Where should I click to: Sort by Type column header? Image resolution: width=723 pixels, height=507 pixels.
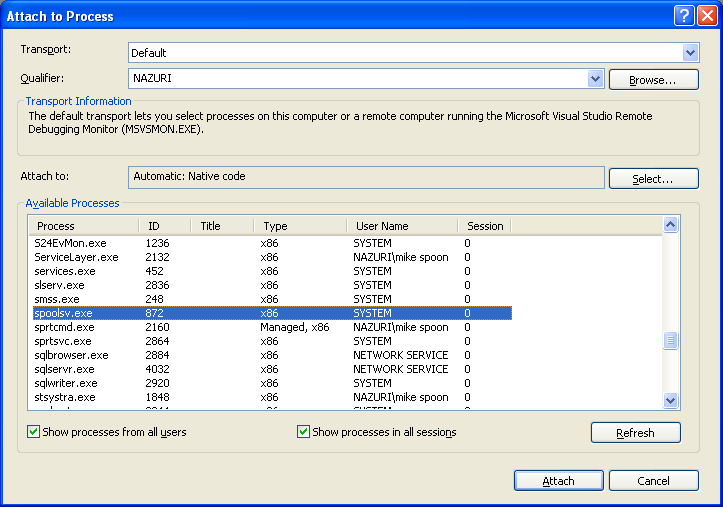pos(300,226)
